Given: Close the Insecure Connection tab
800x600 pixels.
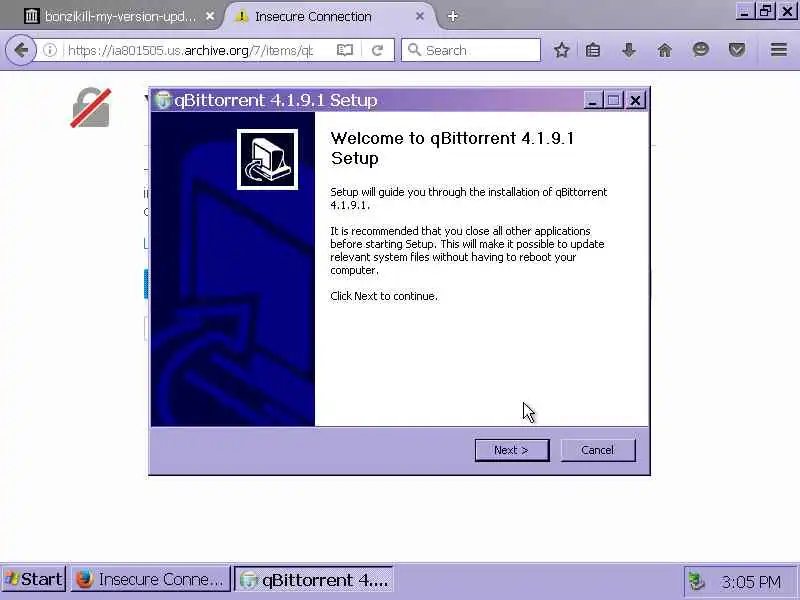Looking at the screenshot, I should coord(419,16).
